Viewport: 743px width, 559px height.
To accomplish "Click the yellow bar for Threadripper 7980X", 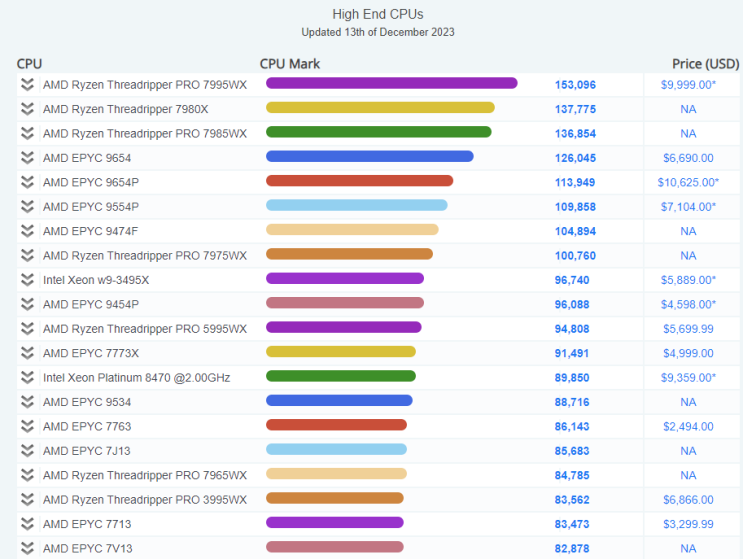I will pos(380,108).
